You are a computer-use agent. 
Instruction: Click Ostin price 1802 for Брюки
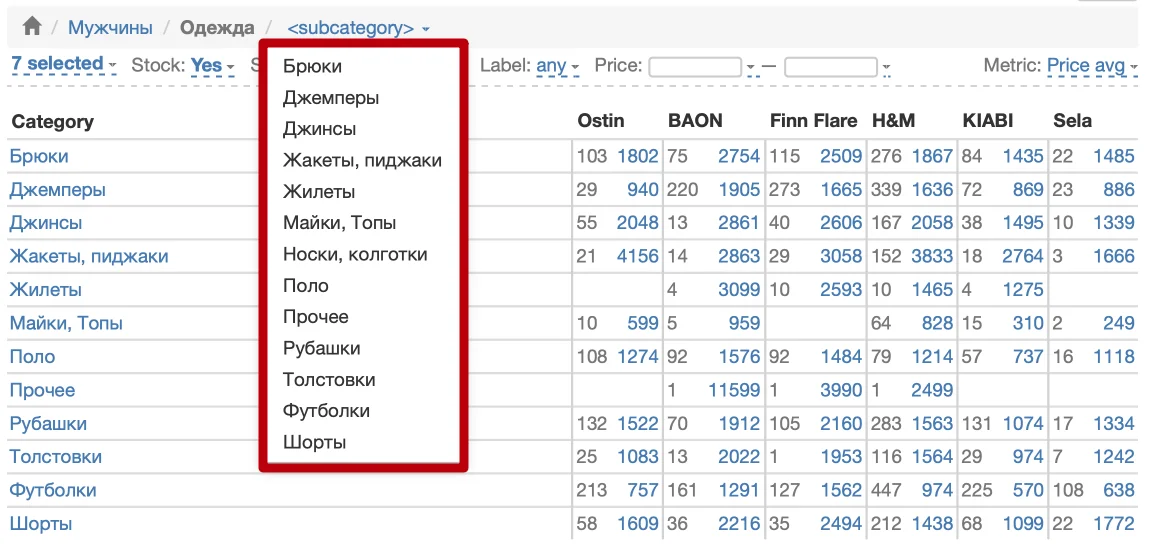click(637, 156)
